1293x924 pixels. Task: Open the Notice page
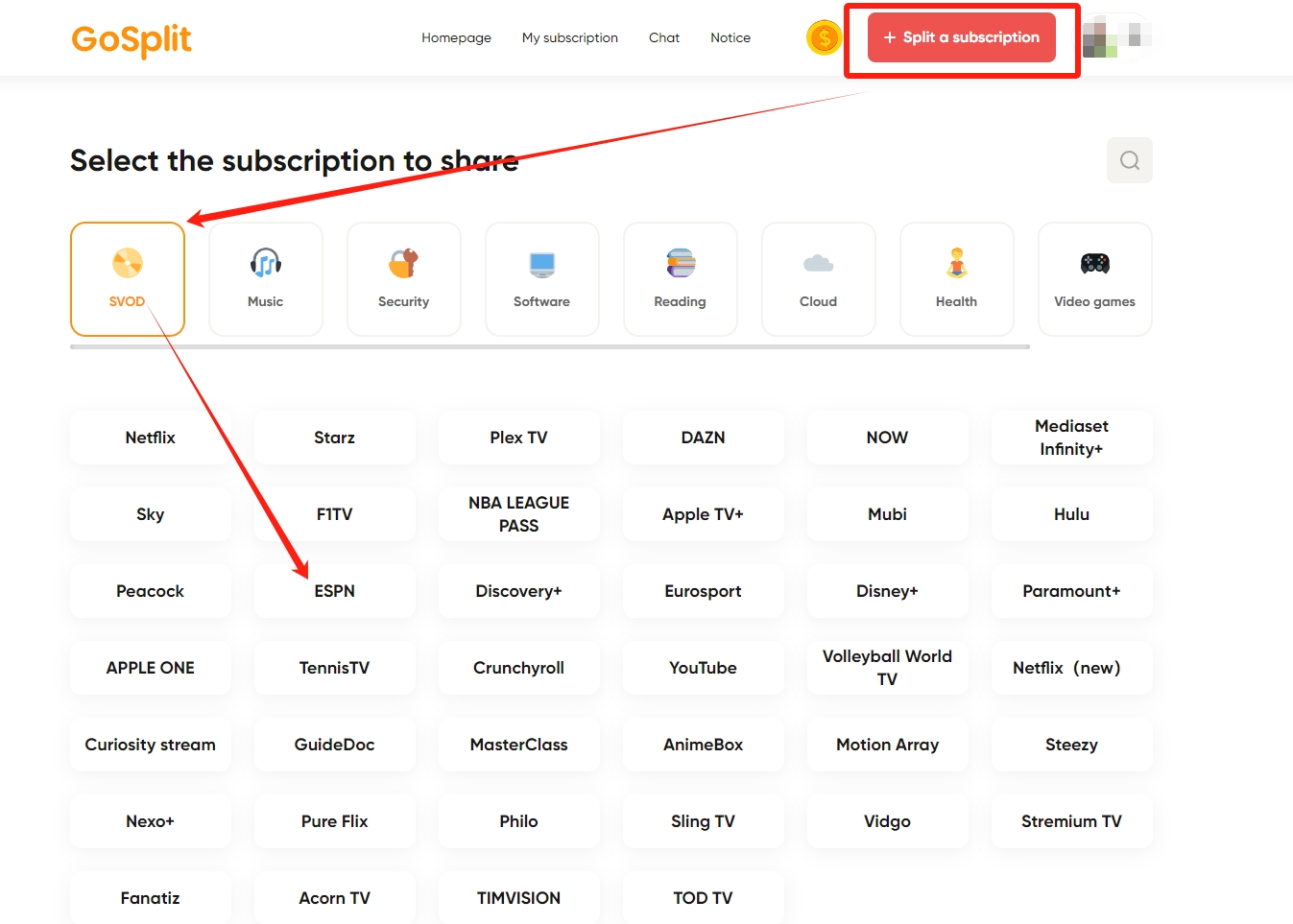pyautogui.click(x=730, y=37)
